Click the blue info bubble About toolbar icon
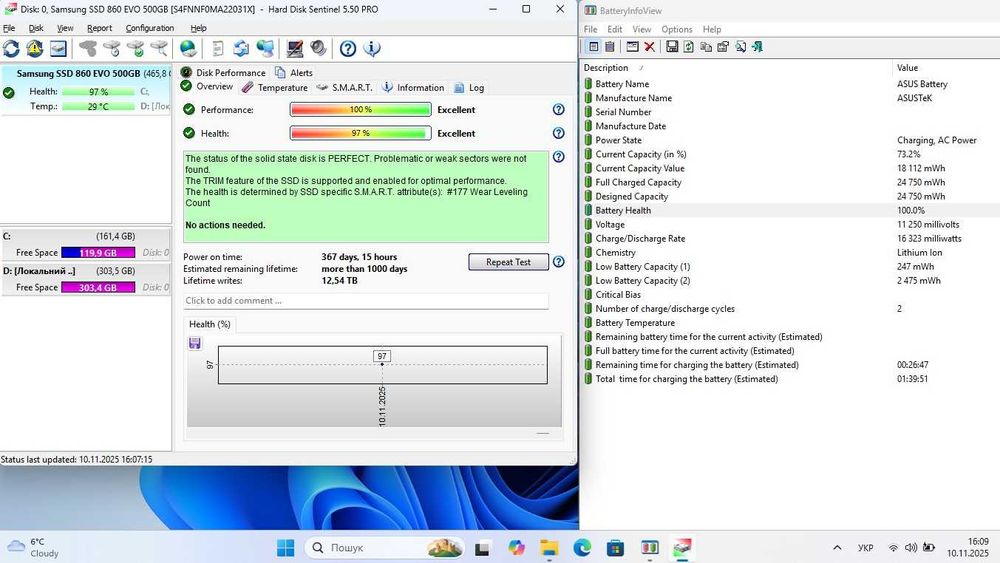Viewport: 1000px width, 563px height. point(372,48)
